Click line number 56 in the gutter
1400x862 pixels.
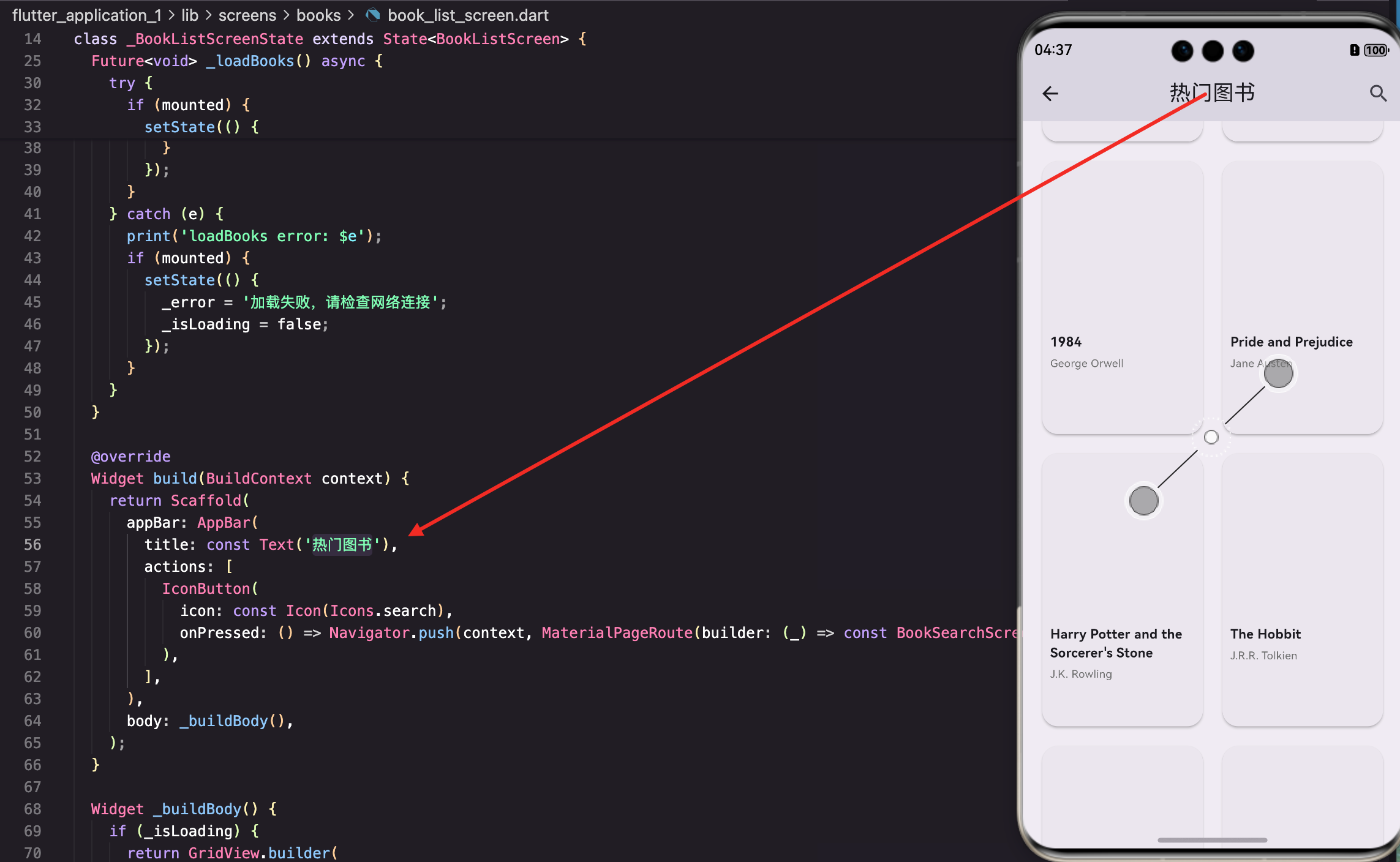tap(32, 544)
